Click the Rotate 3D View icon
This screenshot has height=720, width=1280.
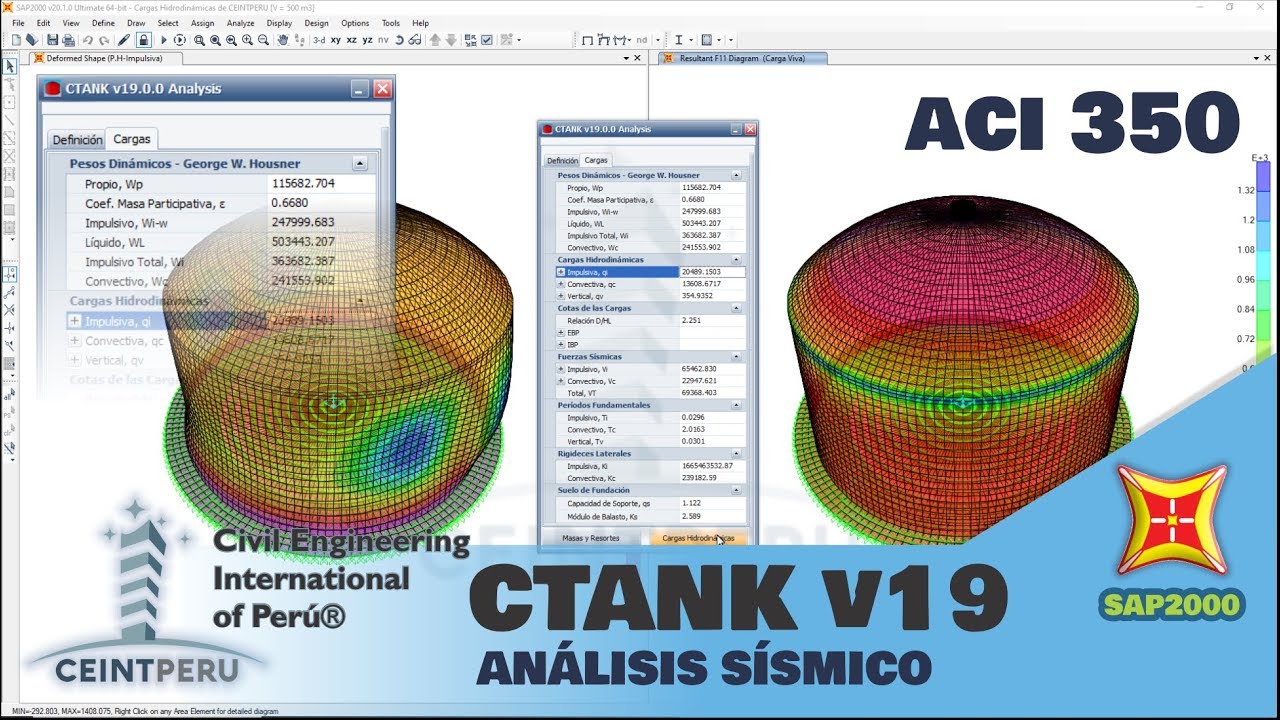399,40
